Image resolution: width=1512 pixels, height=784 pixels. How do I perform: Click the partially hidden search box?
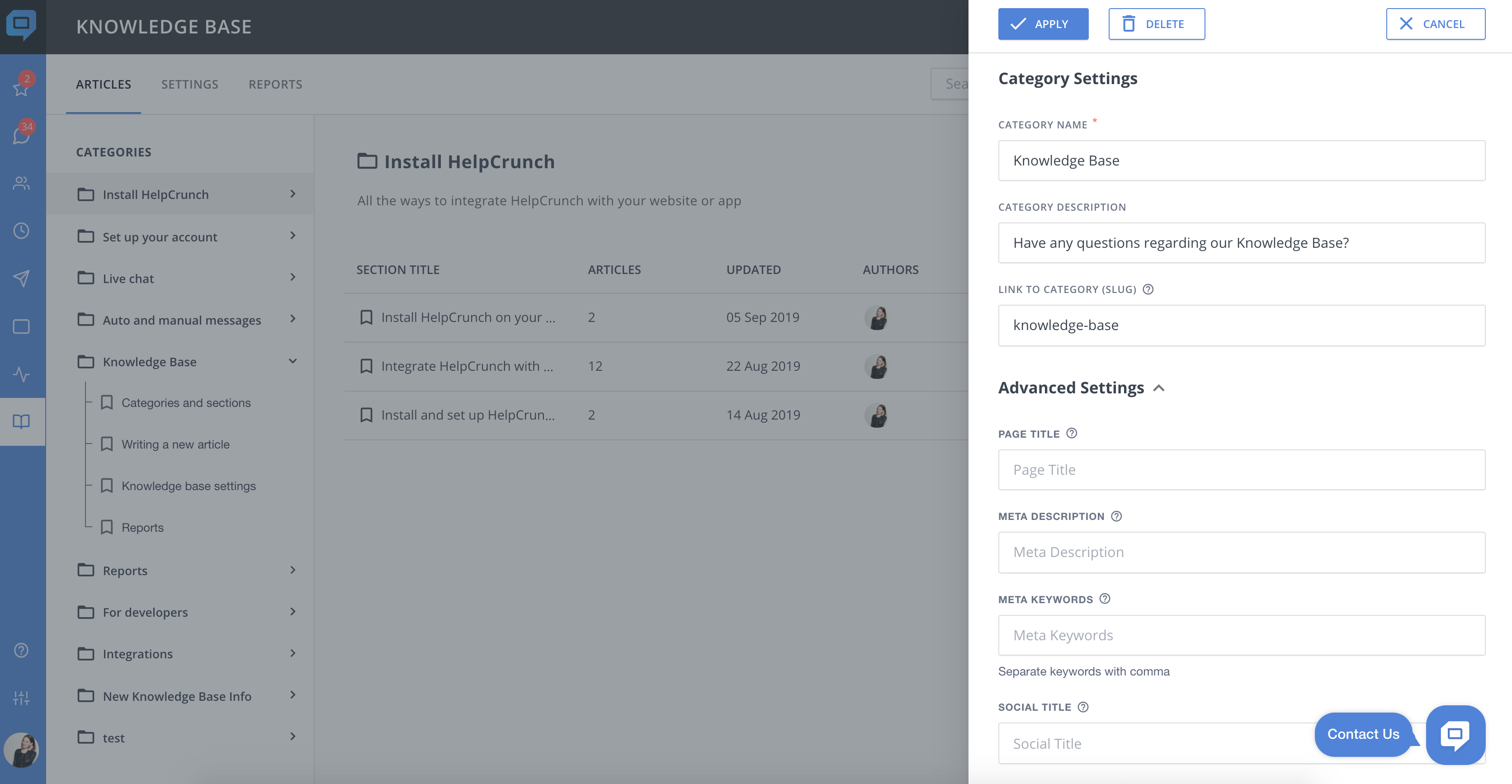click(950, 84)
